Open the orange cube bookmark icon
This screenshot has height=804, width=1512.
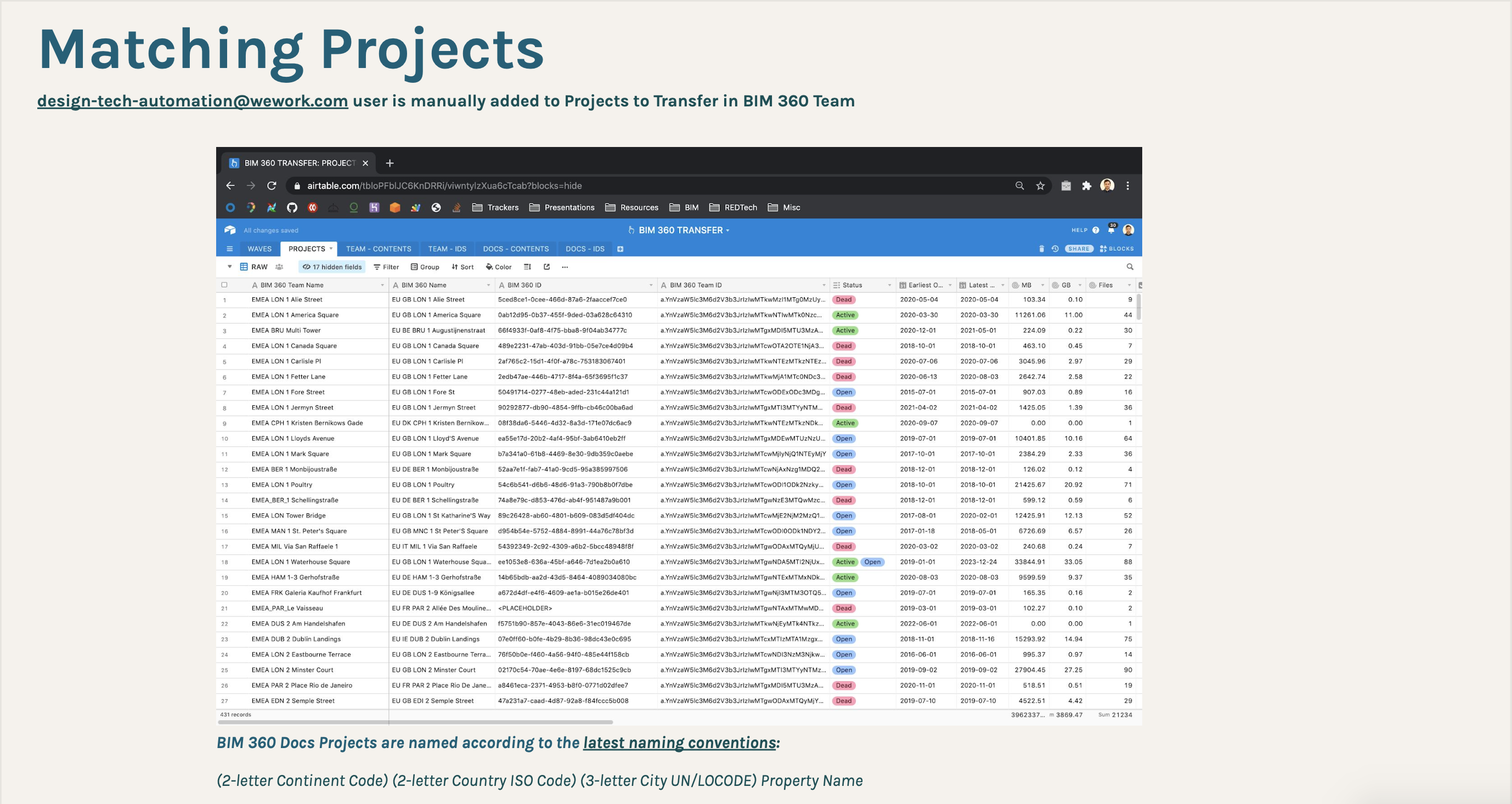tap(395, 207)
